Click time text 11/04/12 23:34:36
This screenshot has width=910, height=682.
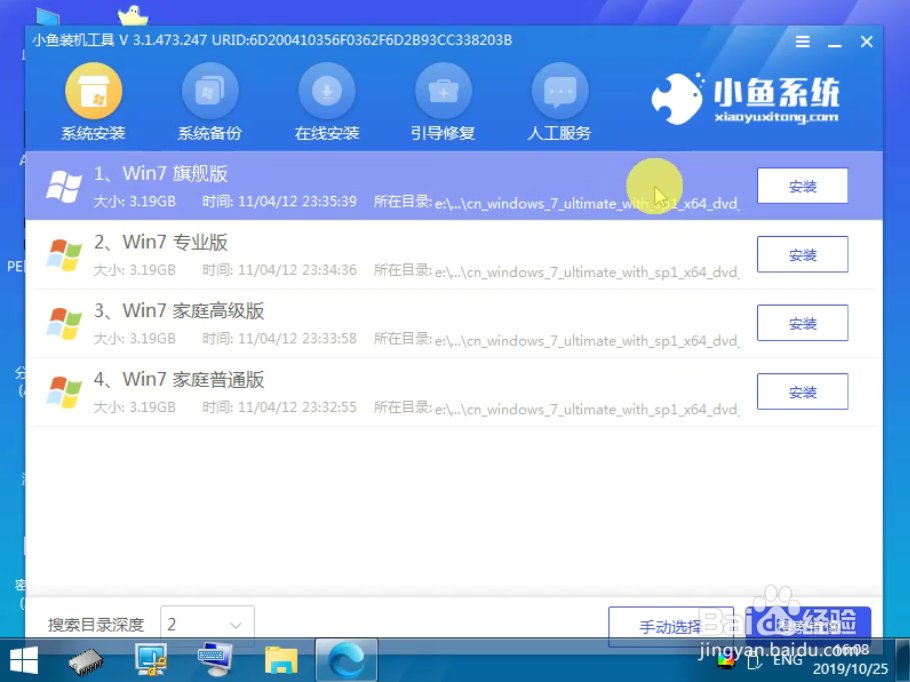tap(297, 270)
